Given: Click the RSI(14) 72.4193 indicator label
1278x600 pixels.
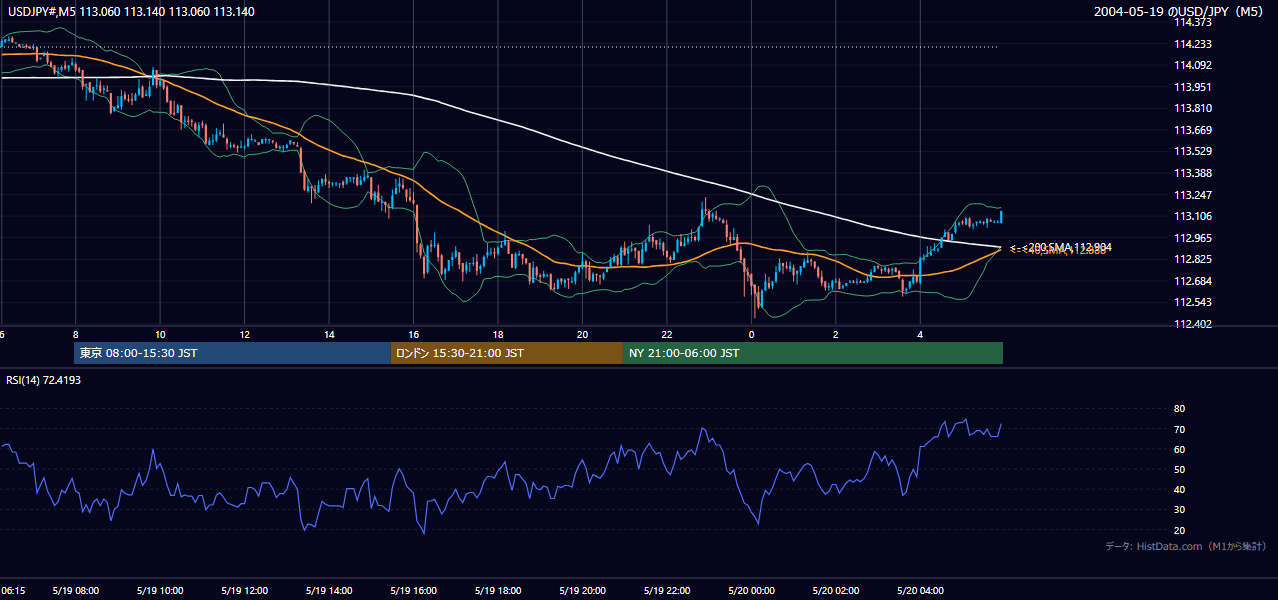Looking at the screenshot, I should [x=44, y=380].
